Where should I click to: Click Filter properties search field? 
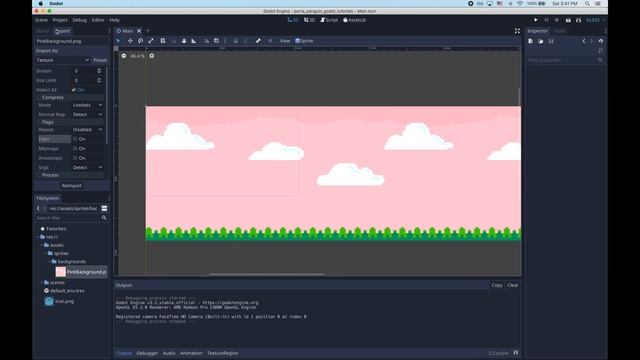pos(565,60)
